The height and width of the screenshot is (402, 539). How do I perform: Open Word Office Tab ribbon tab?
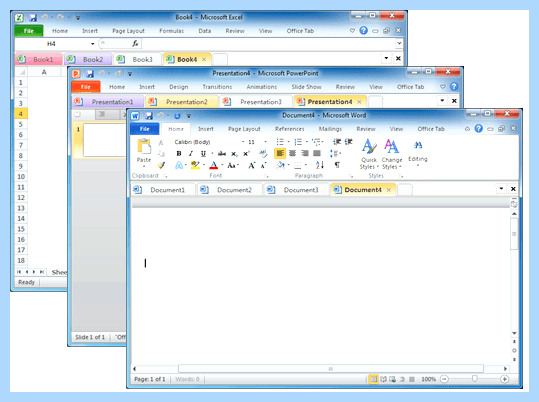pyautogui.click(x=431, y=129)
